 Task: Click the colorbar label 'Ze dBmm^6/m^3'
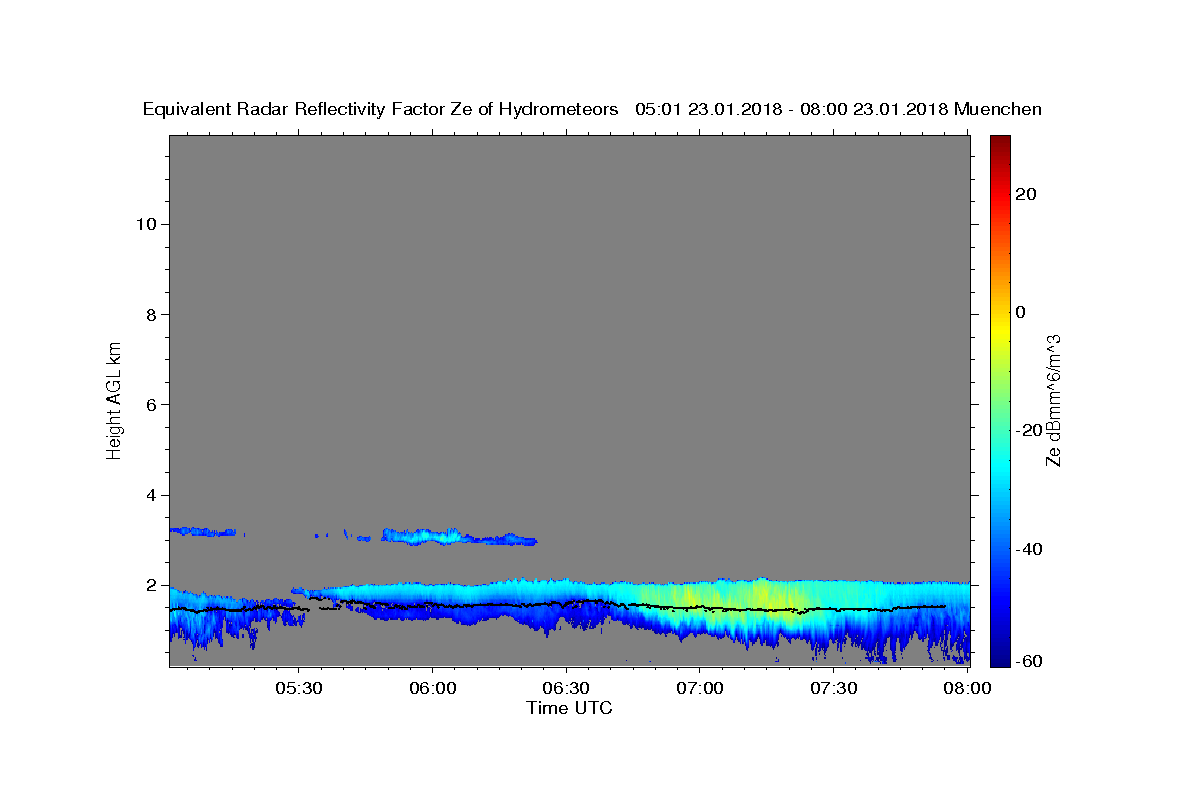click(1053, 400)
